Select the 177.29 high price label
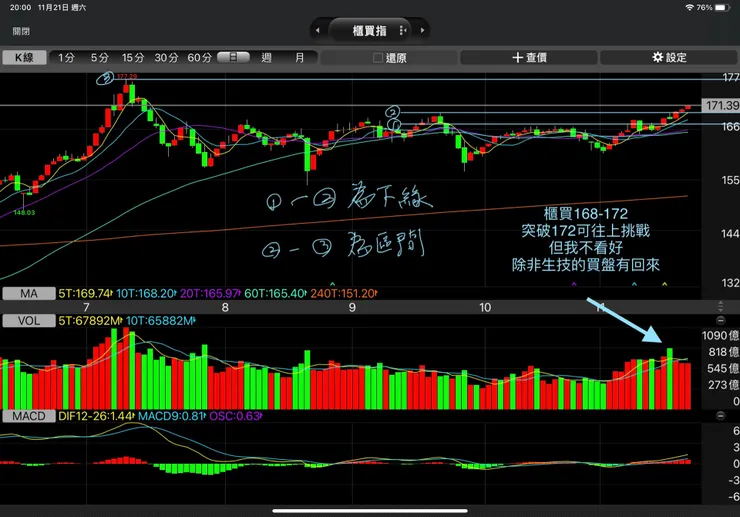This screenshot has height=517, width=740. click(x=127, y=76)
